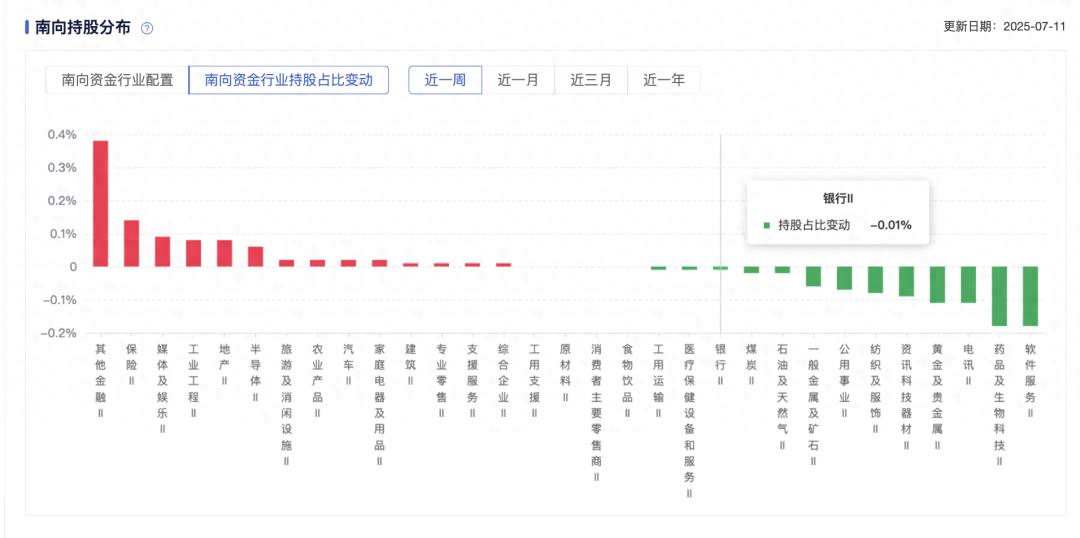Click the green 黄金及贵金属 bar
Viewport: 1080px width, 538px height.
(937, 284)
